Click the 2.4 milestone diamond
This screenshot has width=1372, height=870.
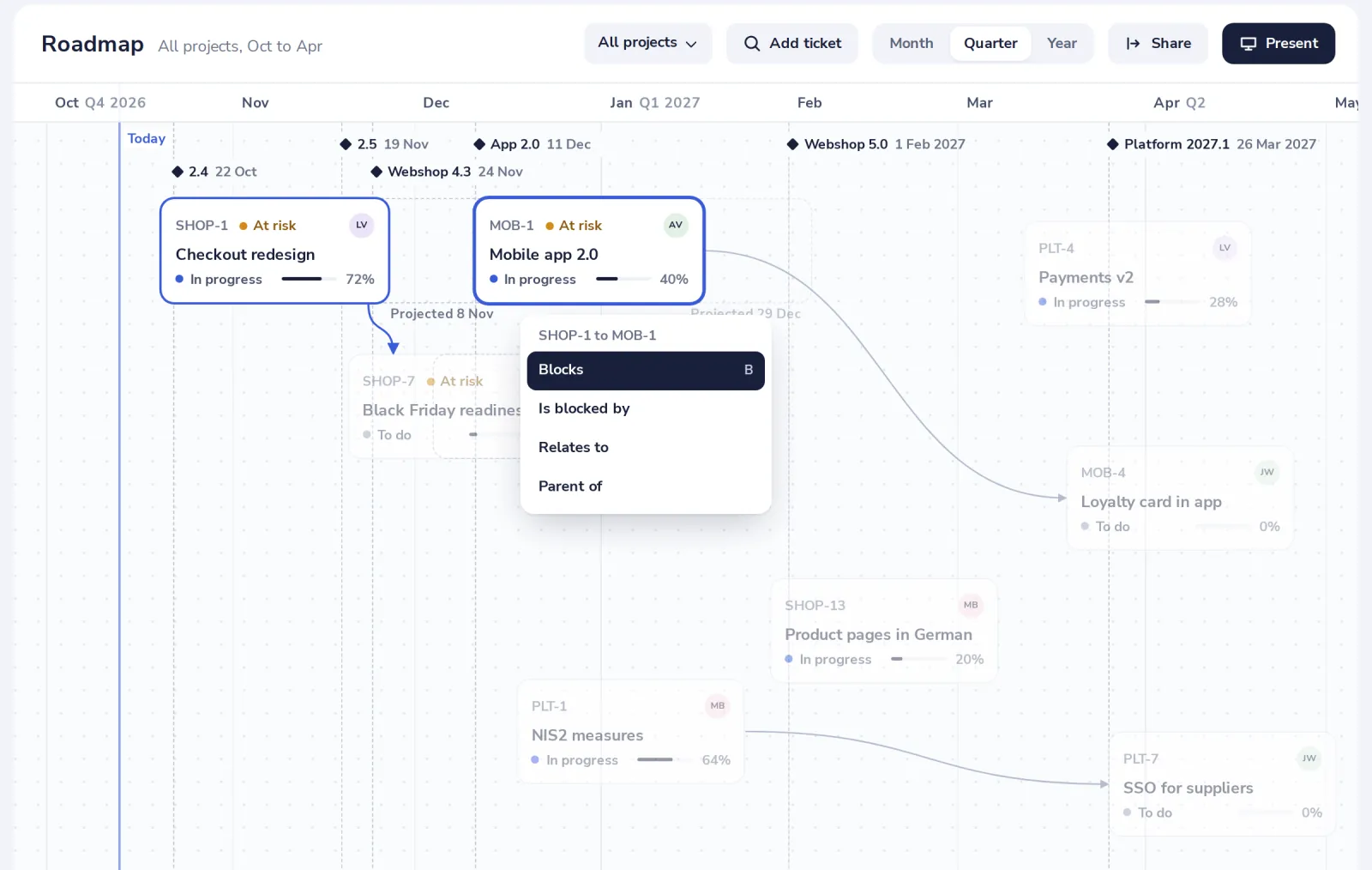coord(178,172)
